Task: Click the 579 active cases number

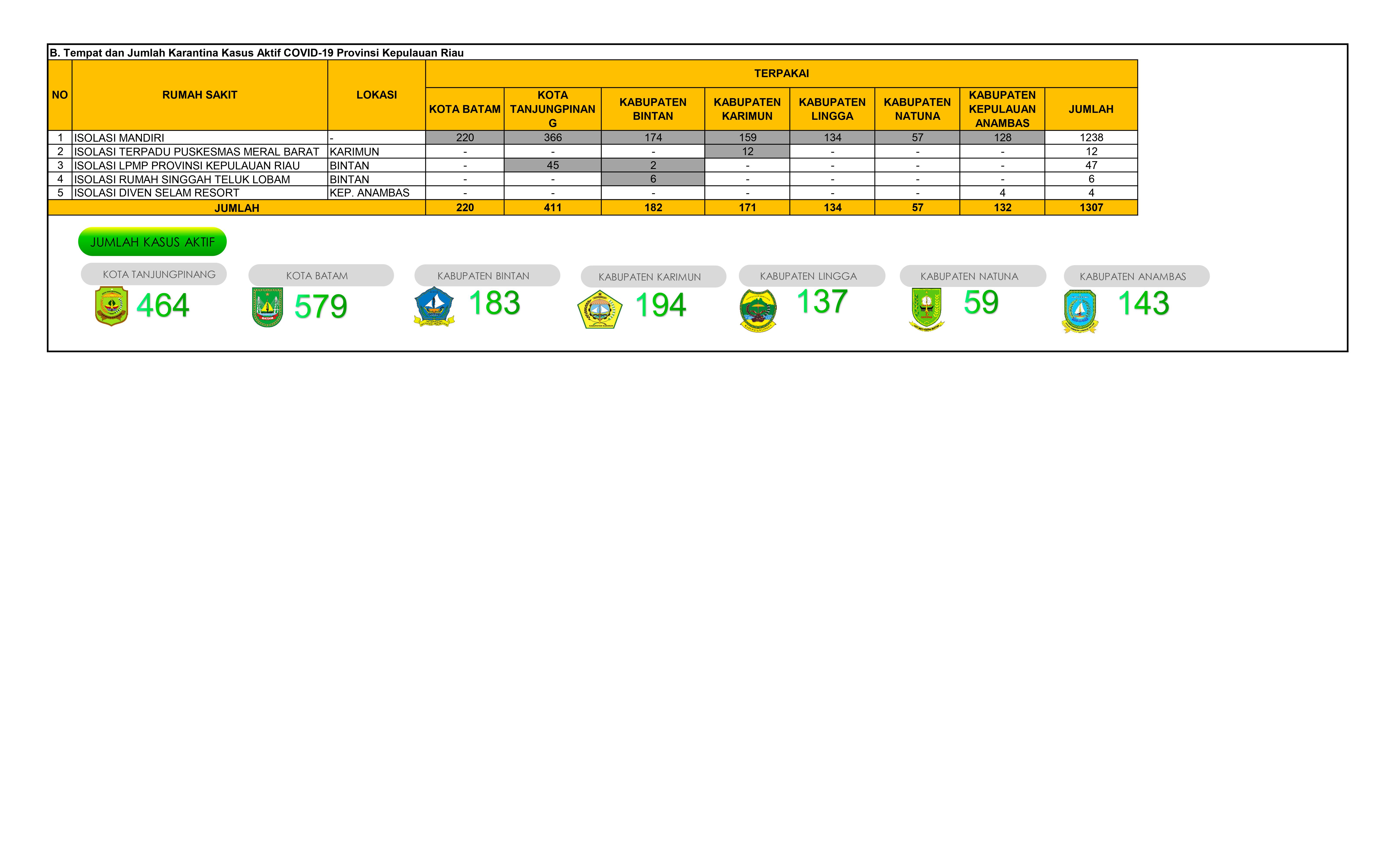Action: pyautogui.click(x=320, y=307)
